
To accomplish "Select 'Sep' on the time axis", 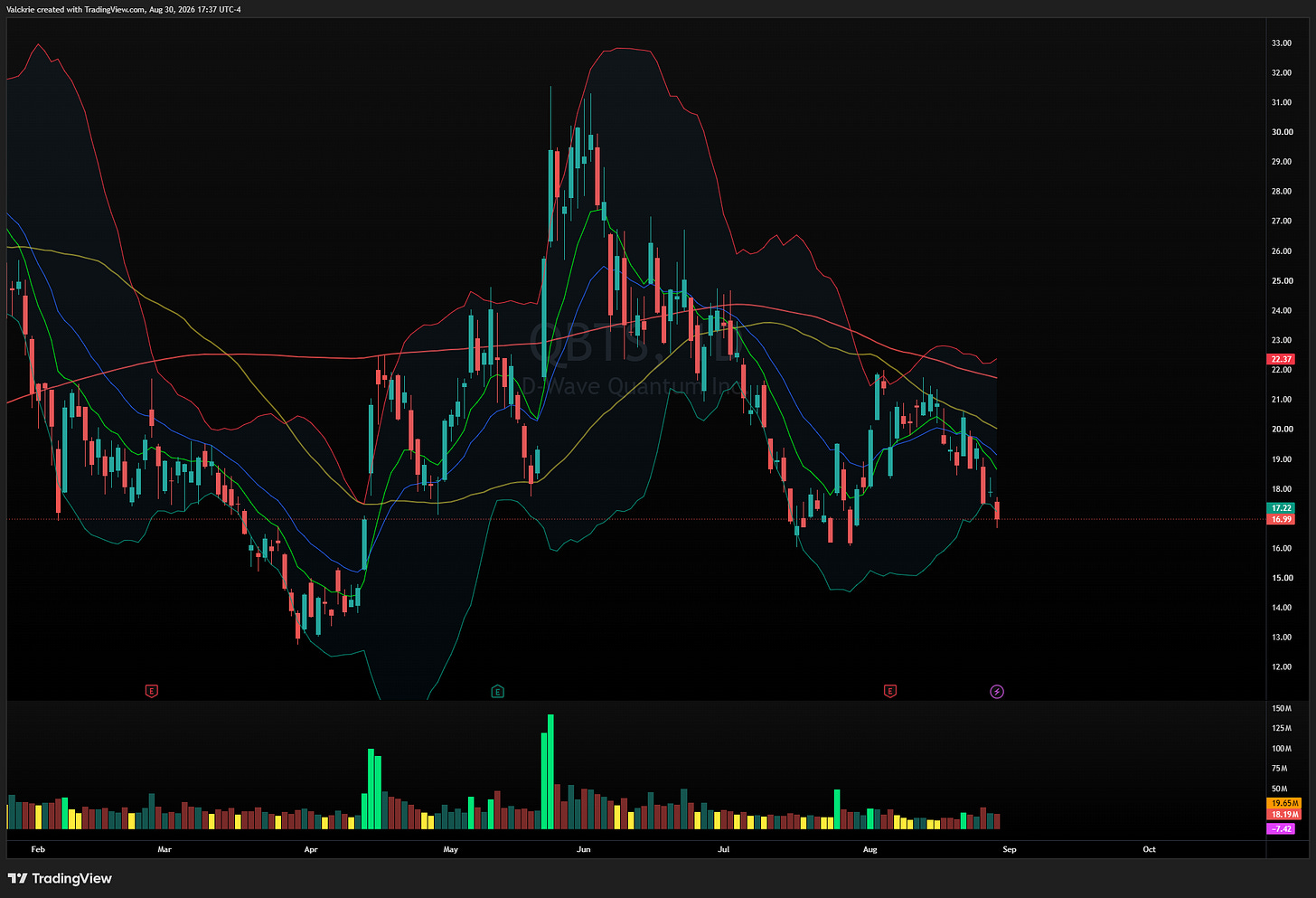I will tap(1010, 849).
